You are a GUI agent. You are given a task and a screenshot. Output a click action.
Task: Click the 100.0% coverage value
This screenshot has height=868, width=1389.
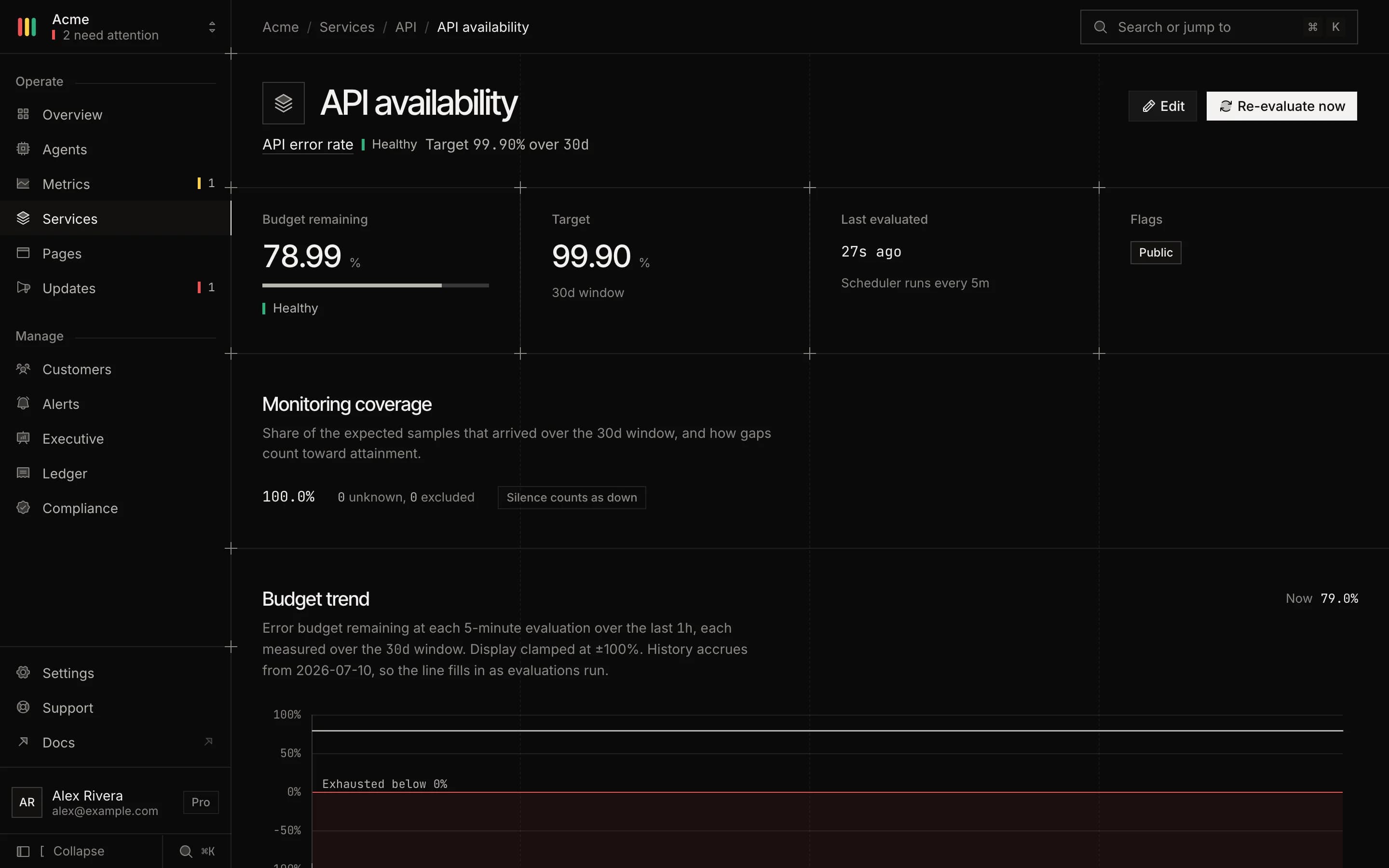click(x=288, y=497)
